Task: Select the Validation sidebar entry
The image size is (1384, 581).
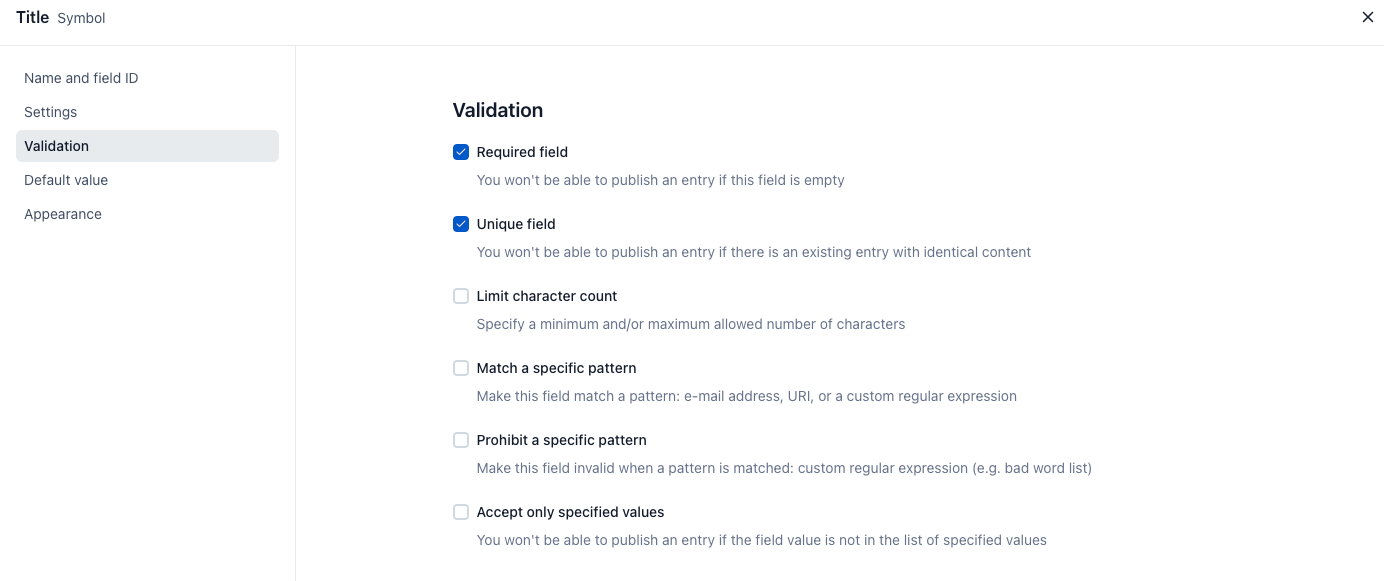Action: 56,145
